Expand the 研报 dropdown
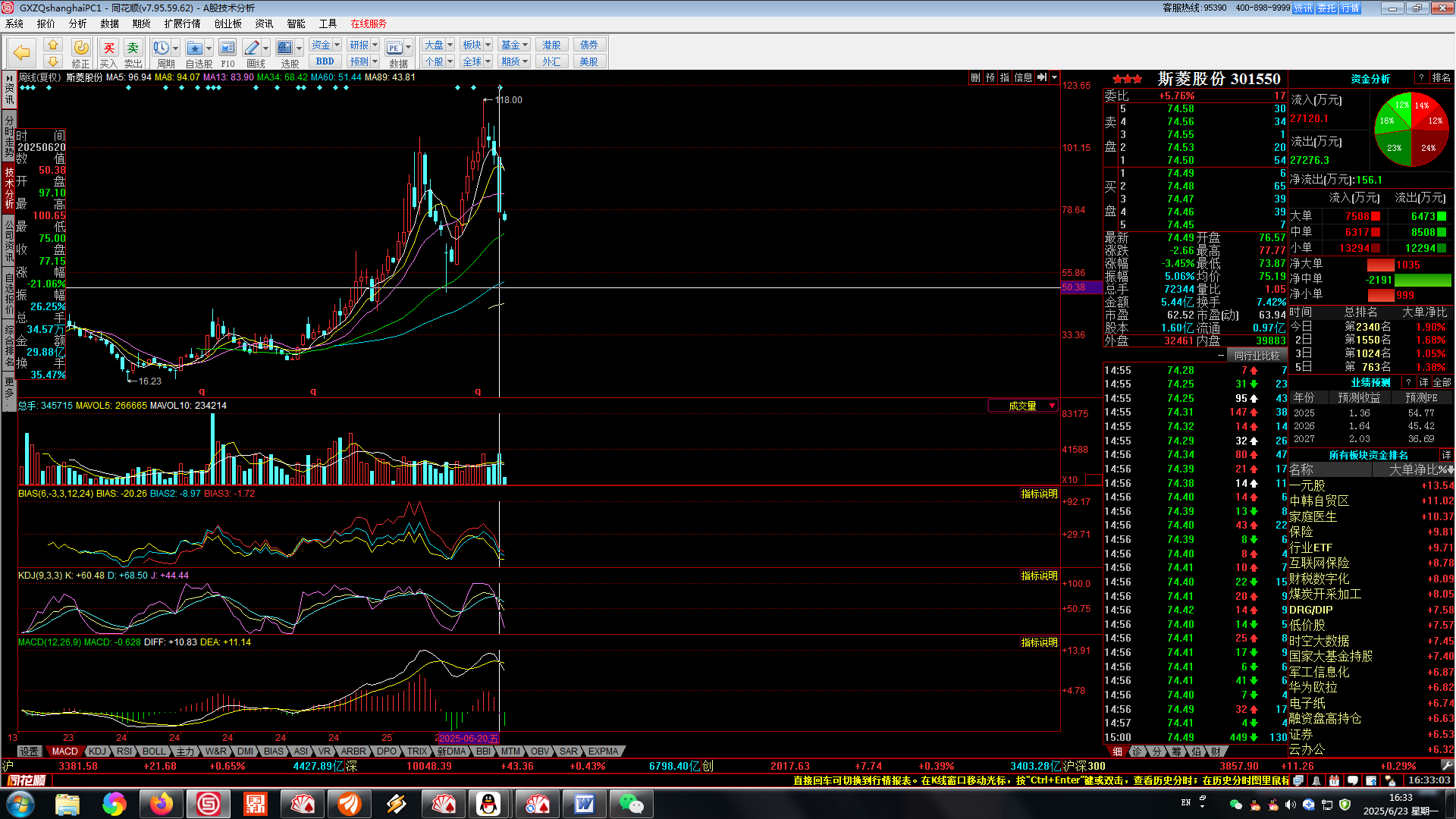This screenshot has height=819, width=1456. click(x=375, y=45)
